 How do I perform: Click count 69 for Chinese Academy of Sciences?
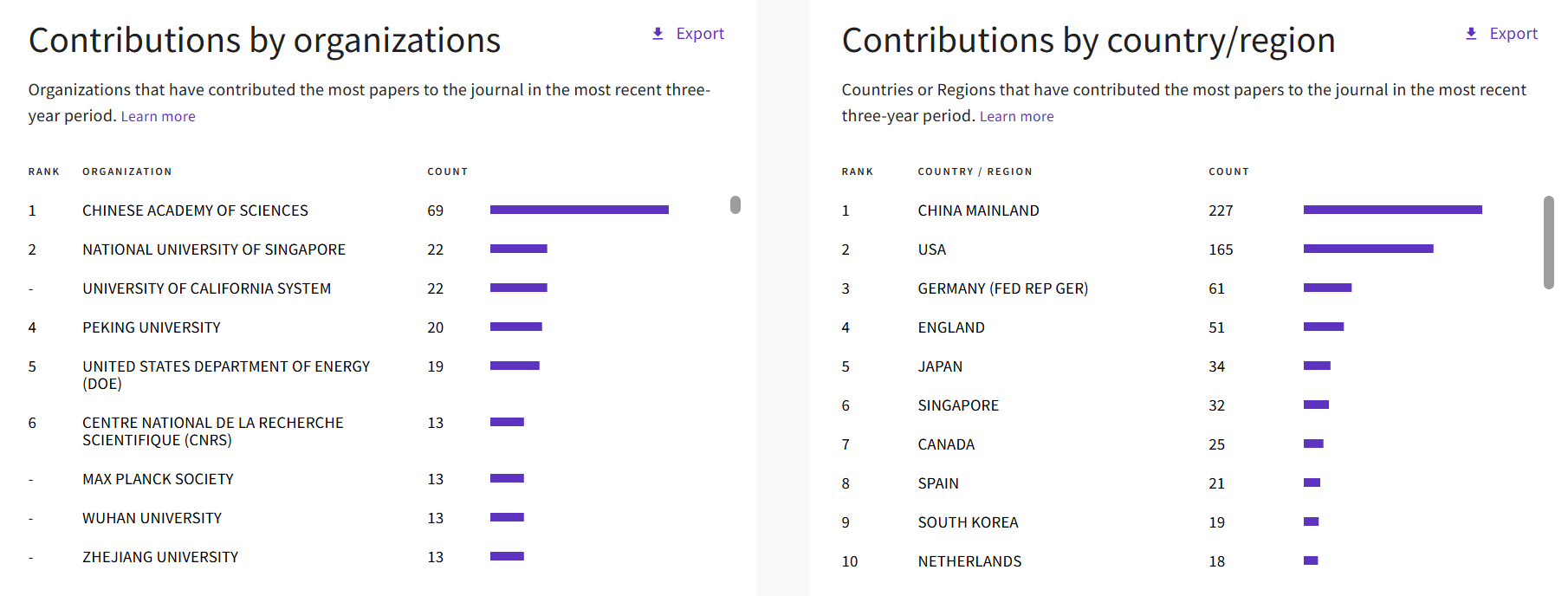pyautogui.click(x=435, y=211)
